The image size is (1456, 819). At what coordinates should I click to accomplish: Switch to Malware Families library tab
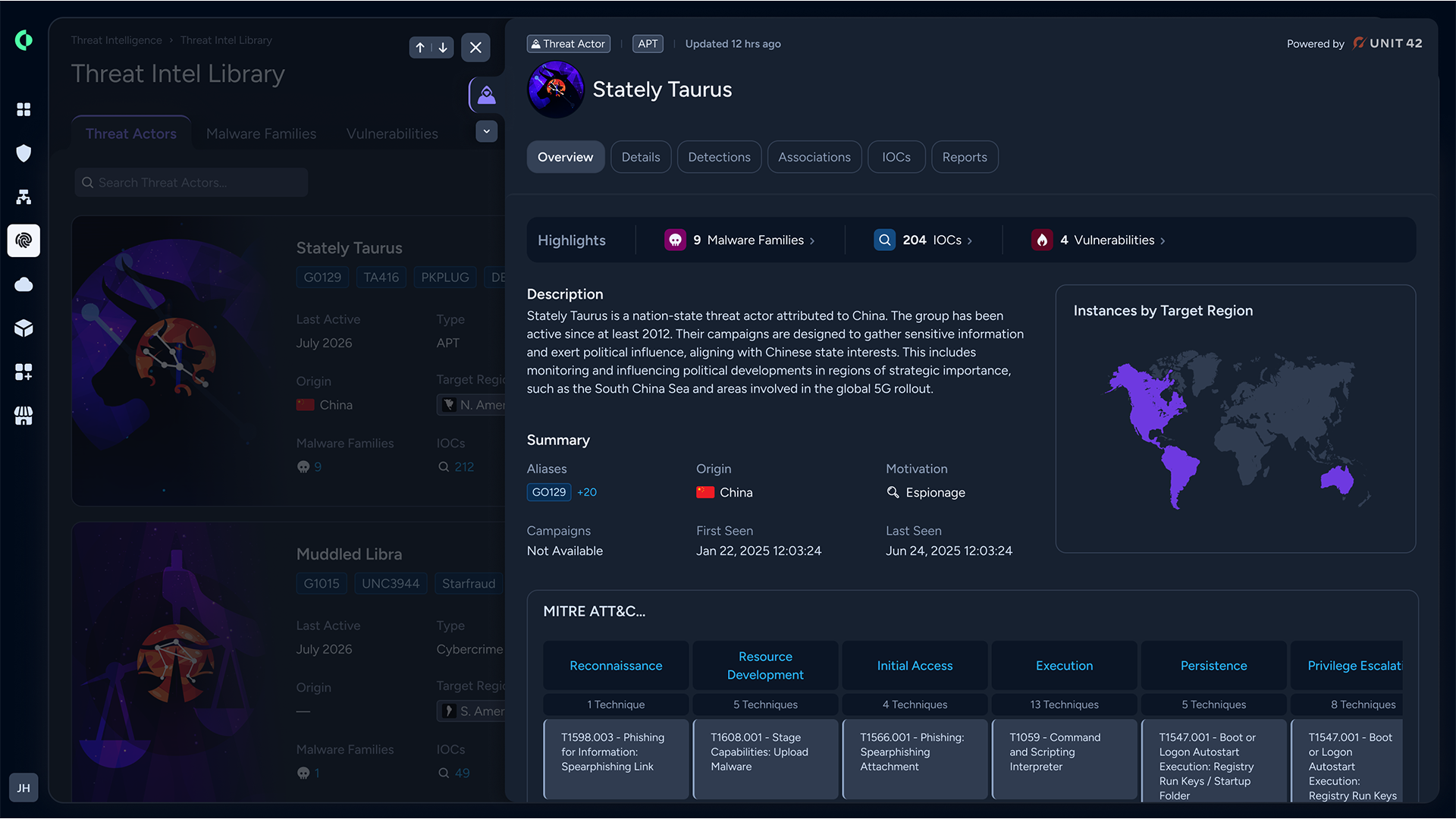[262, 133]
